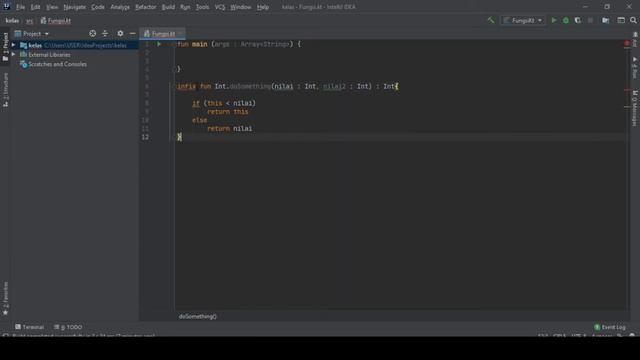Open the Tools menu
The width and height of the screenshot is (640, 360).
[202, 7]
